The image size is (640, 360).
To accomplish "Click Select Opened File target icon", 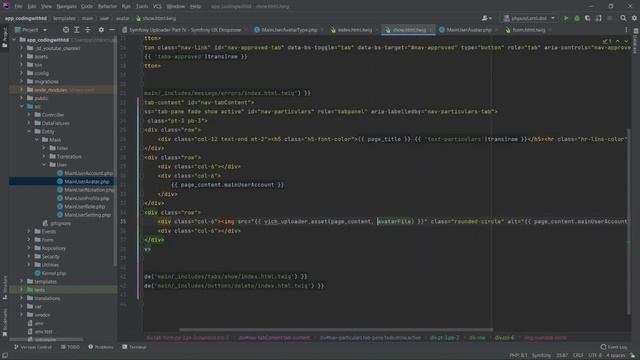I will [66, 30].
